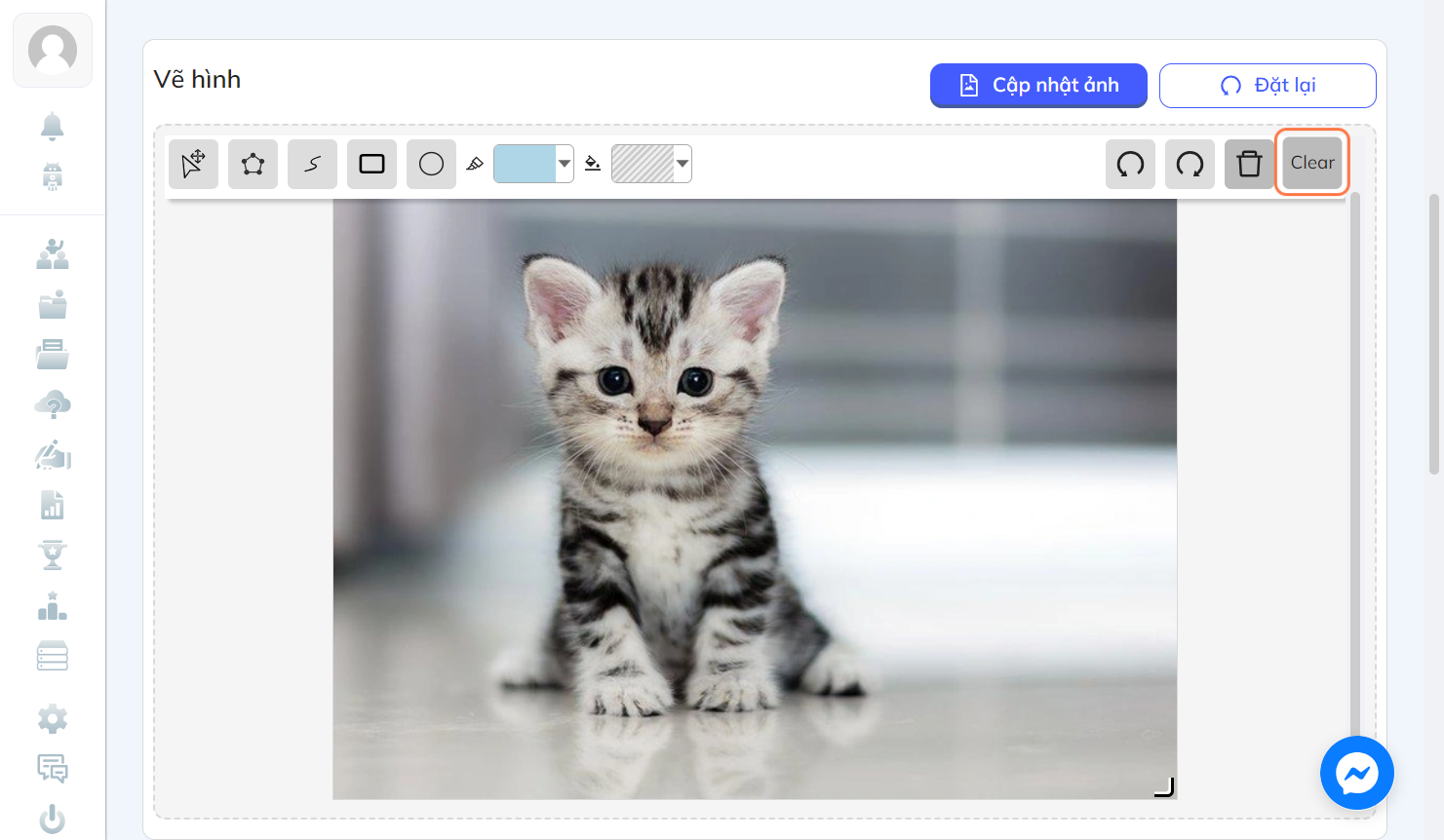The height and width of the screenshot is (840, 1444).
Task: Open settings gear in sidebar
Action: 53,719
